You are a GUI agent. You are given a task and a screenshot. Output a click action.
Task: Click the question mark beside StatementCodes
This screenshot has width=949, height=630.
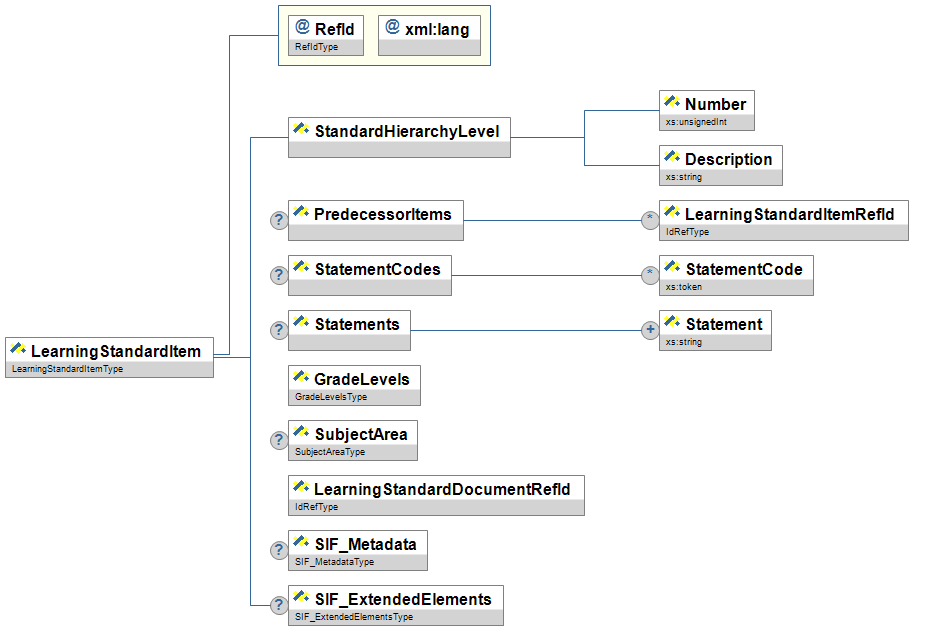[280, 276]
